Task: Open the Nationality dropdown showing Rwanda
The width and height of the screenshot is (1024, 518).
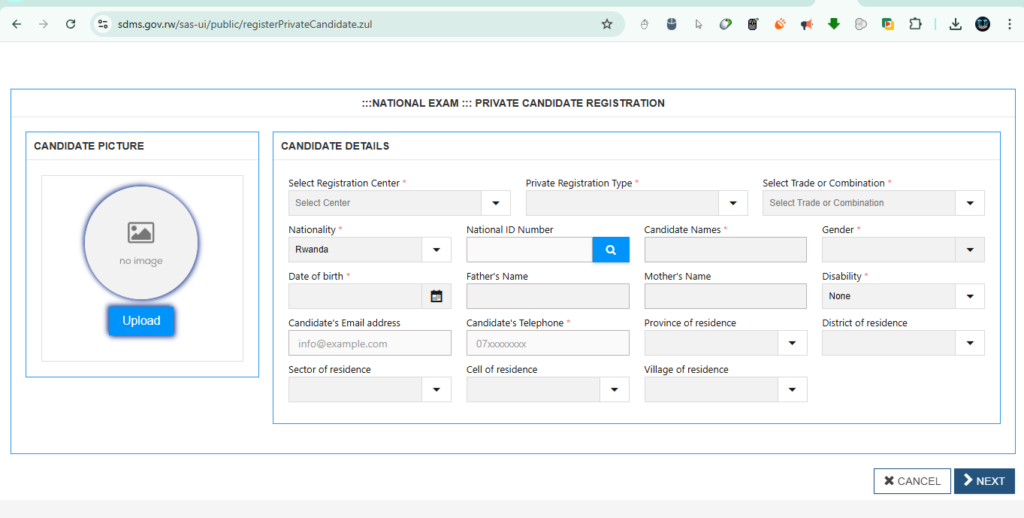Action: click(x=436, y=250)
